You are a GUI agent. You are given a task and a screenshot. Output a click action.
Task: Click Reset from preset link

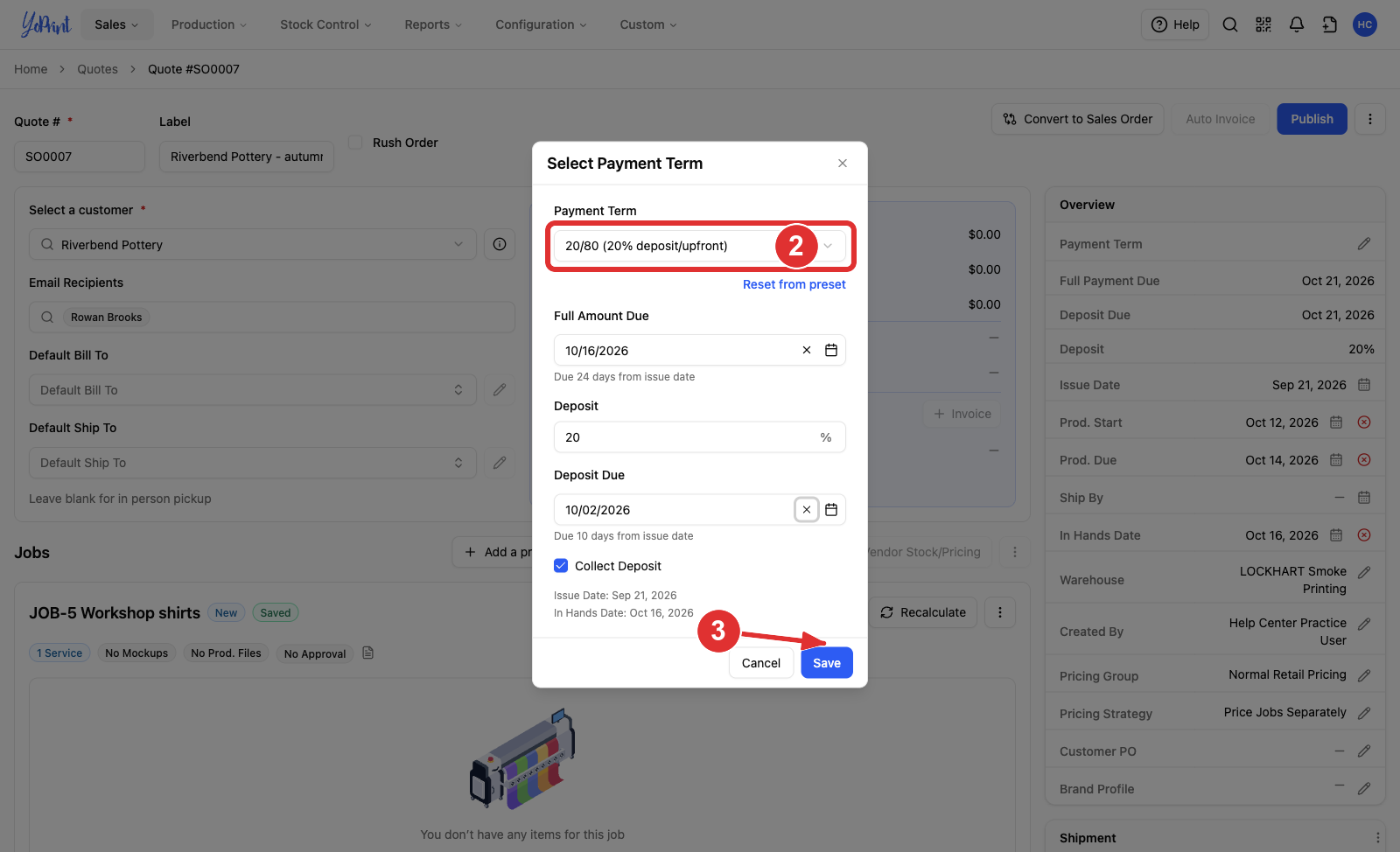(794, 284)
